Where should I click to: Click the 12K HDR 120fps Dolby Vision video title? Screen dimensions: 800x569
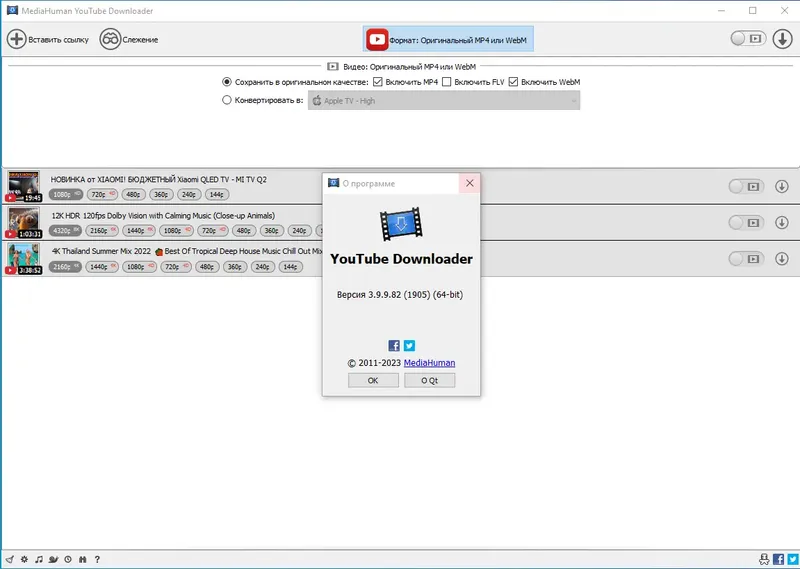[163, 215]
